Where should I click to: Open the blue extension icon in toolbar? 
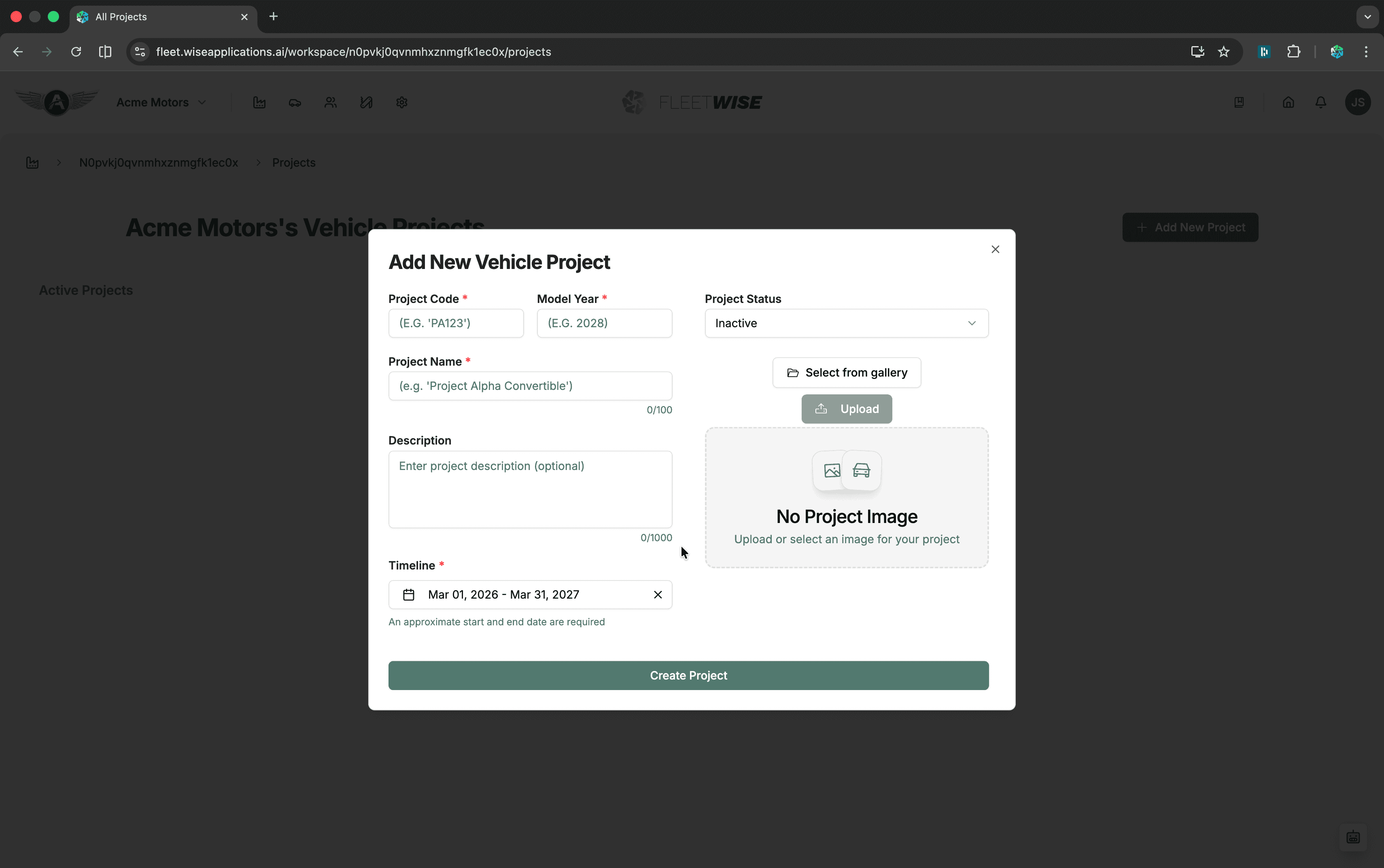coord(1264,52)
